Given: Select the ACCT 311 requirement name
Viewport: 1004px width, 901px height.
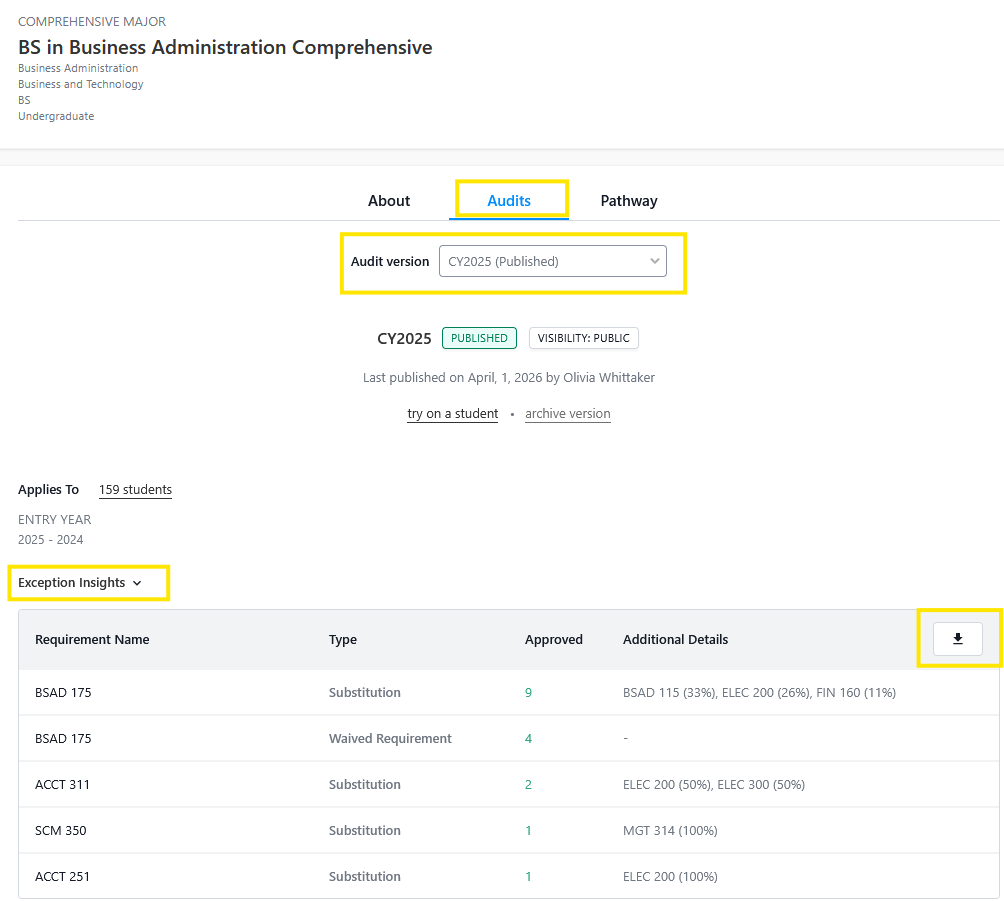Looking at the screenshot, I should pos(62,784).
